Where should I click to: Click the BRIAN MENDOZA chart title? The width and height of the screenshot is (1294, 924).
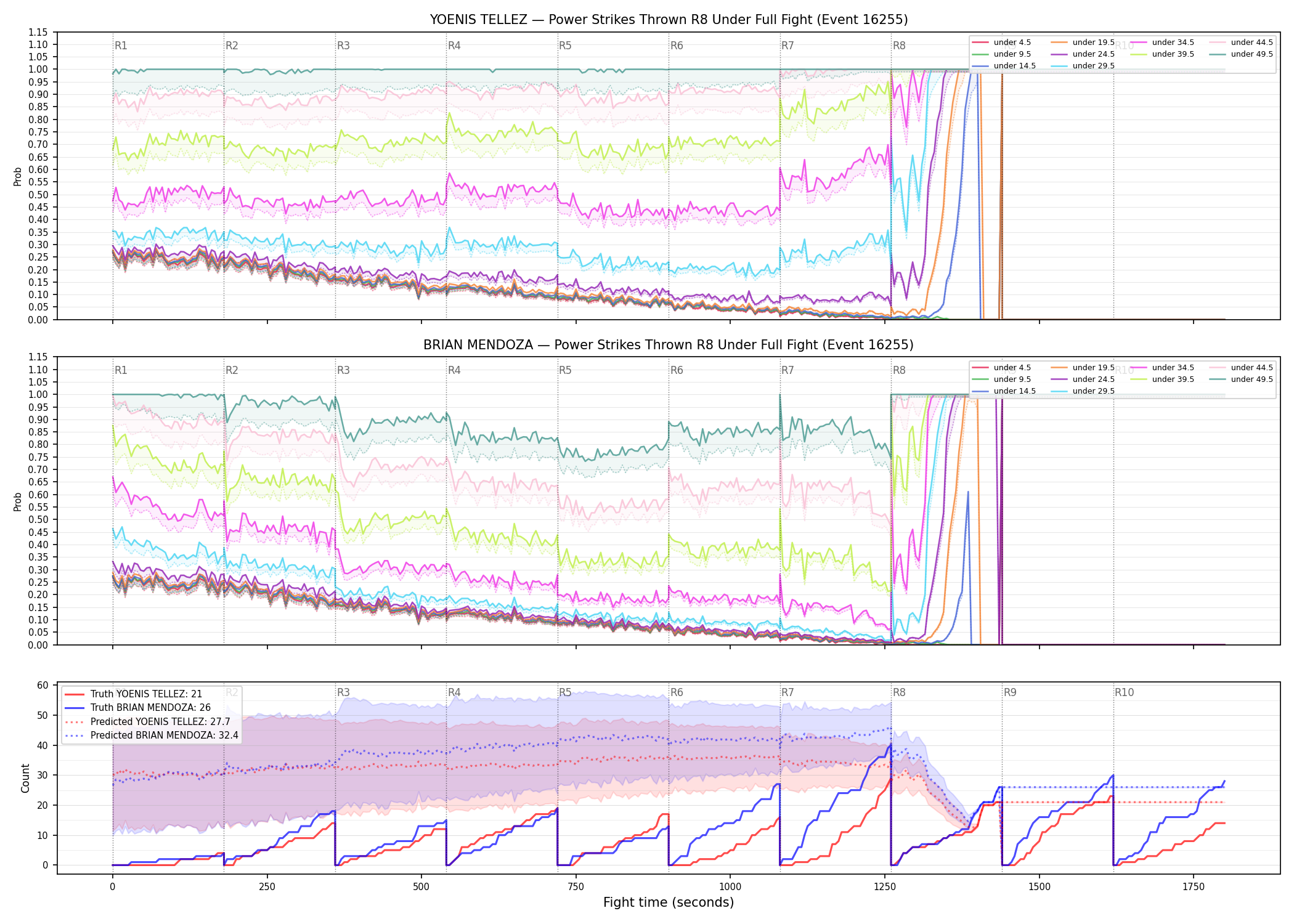(x=669, y=345)
